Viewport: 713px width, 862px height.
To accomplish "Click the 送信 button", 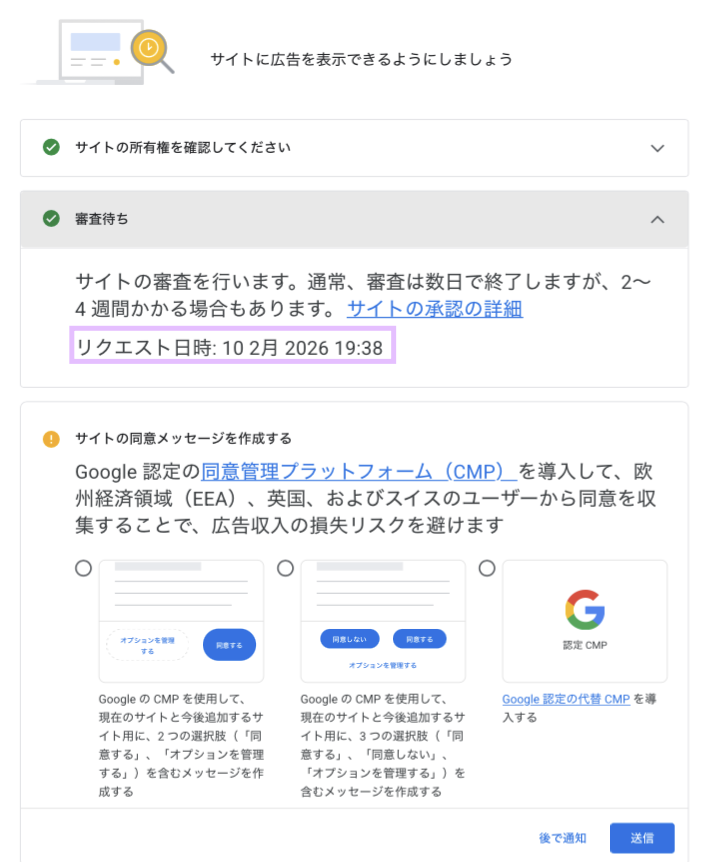I will (642, 837).
